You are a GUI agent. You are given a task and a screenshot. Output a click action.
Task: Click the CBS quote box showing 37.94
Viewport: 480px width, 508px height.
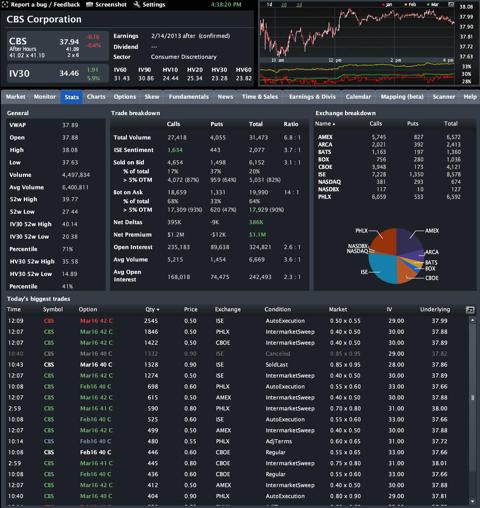[58, 47]
